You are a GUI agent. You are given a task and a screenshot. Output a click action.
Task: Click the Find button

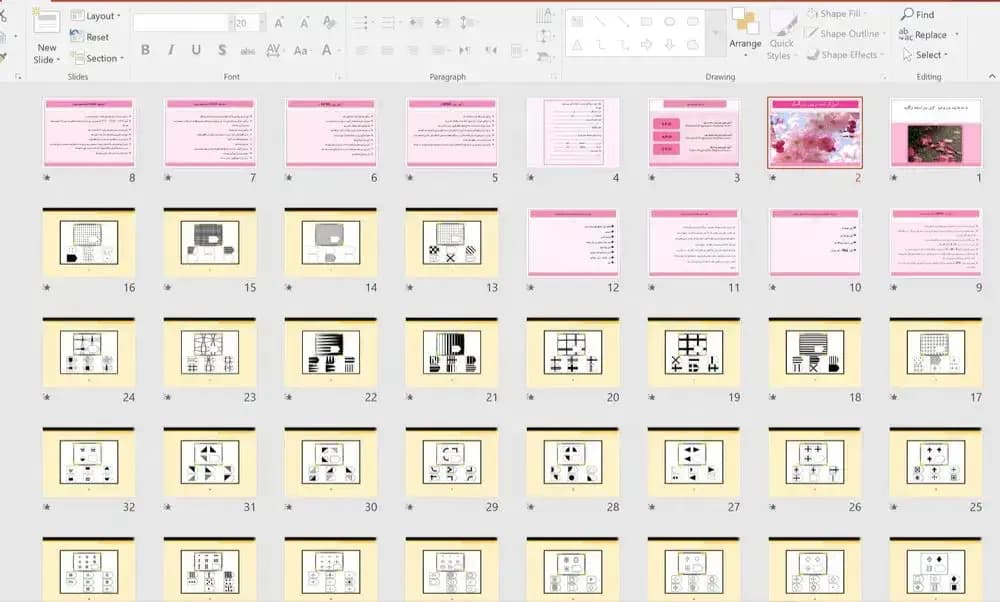point(918,14)
